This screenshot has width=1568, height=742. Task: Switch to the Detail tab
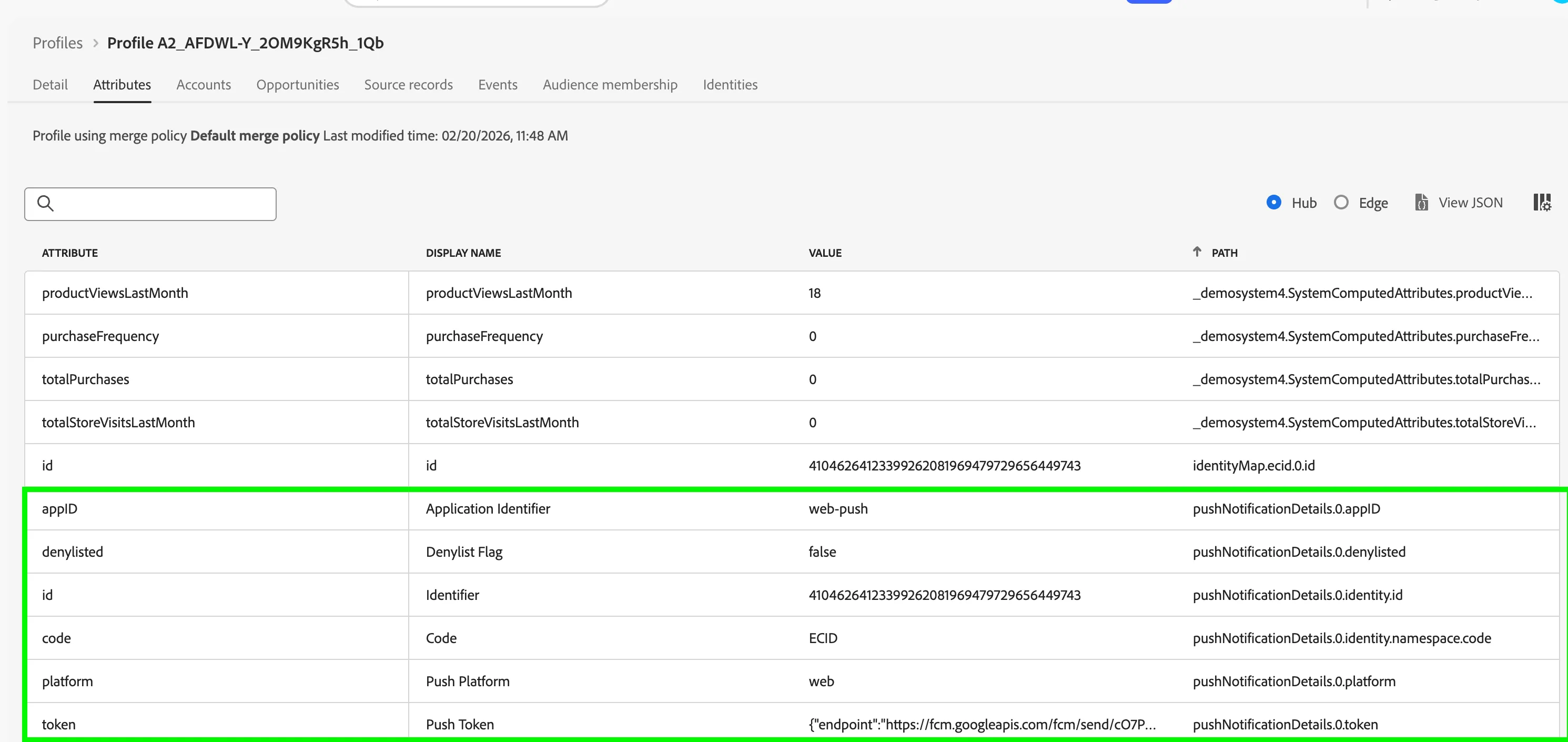click(x=50, y=85)
